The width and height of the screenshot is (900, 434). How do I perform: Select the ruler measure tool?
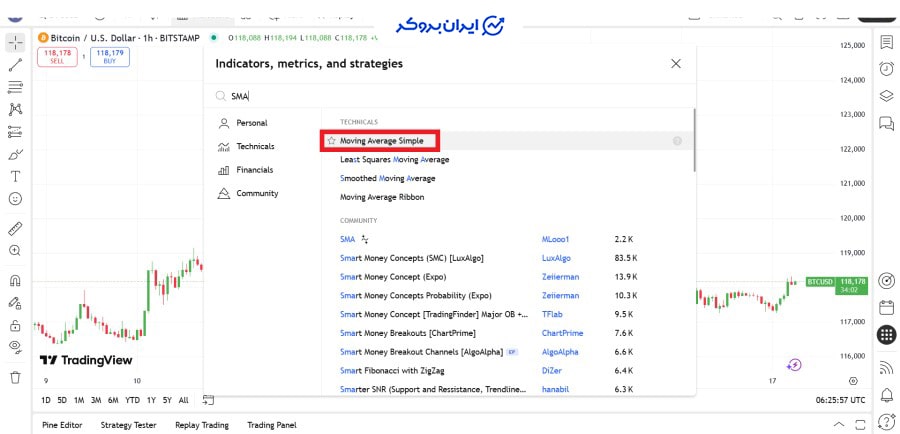(x=15, y=228)
